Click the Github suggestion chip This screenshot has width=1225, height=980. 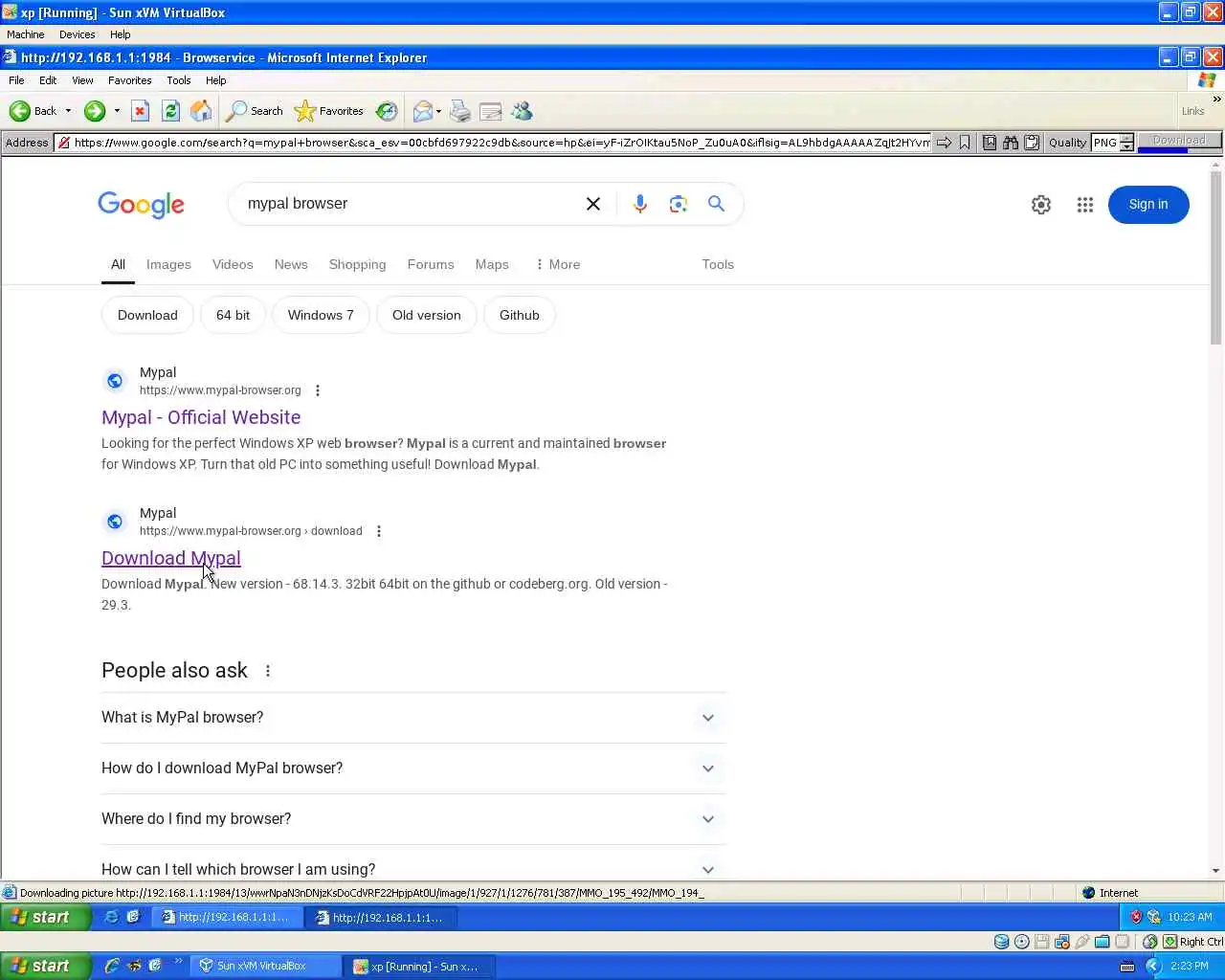click(520, 315)
